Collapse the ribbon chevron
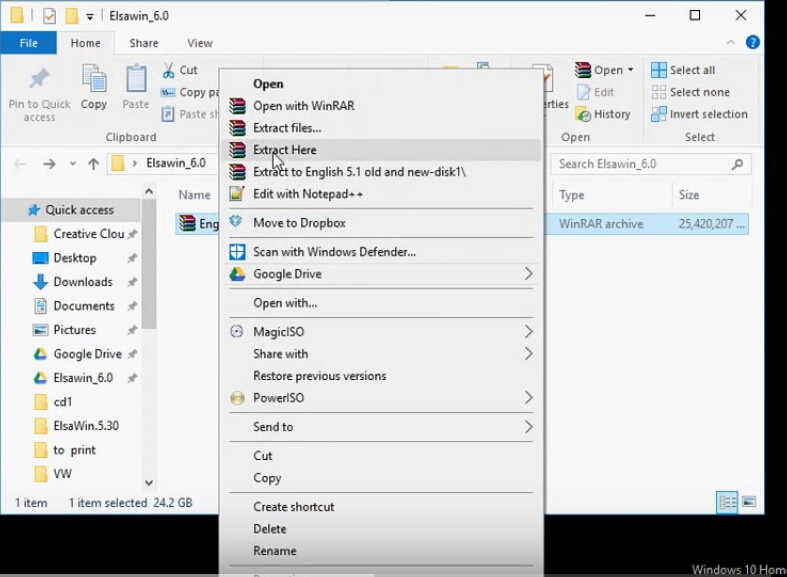This screenshot has width=787, height=577. coord(731,43)
